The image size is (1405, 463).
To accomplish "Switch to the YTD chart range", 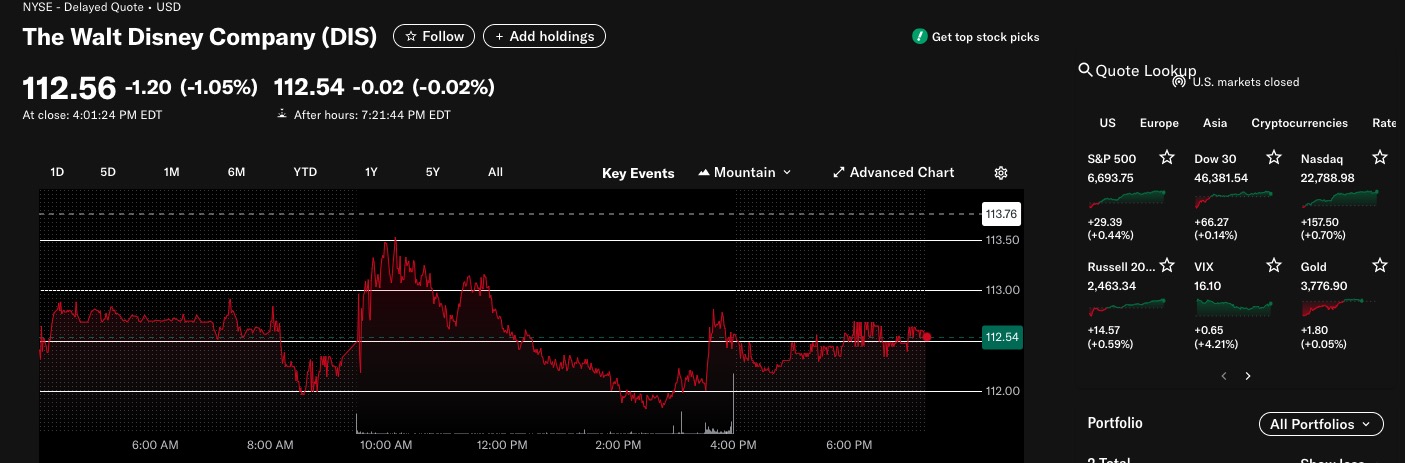I will point(305,172).
